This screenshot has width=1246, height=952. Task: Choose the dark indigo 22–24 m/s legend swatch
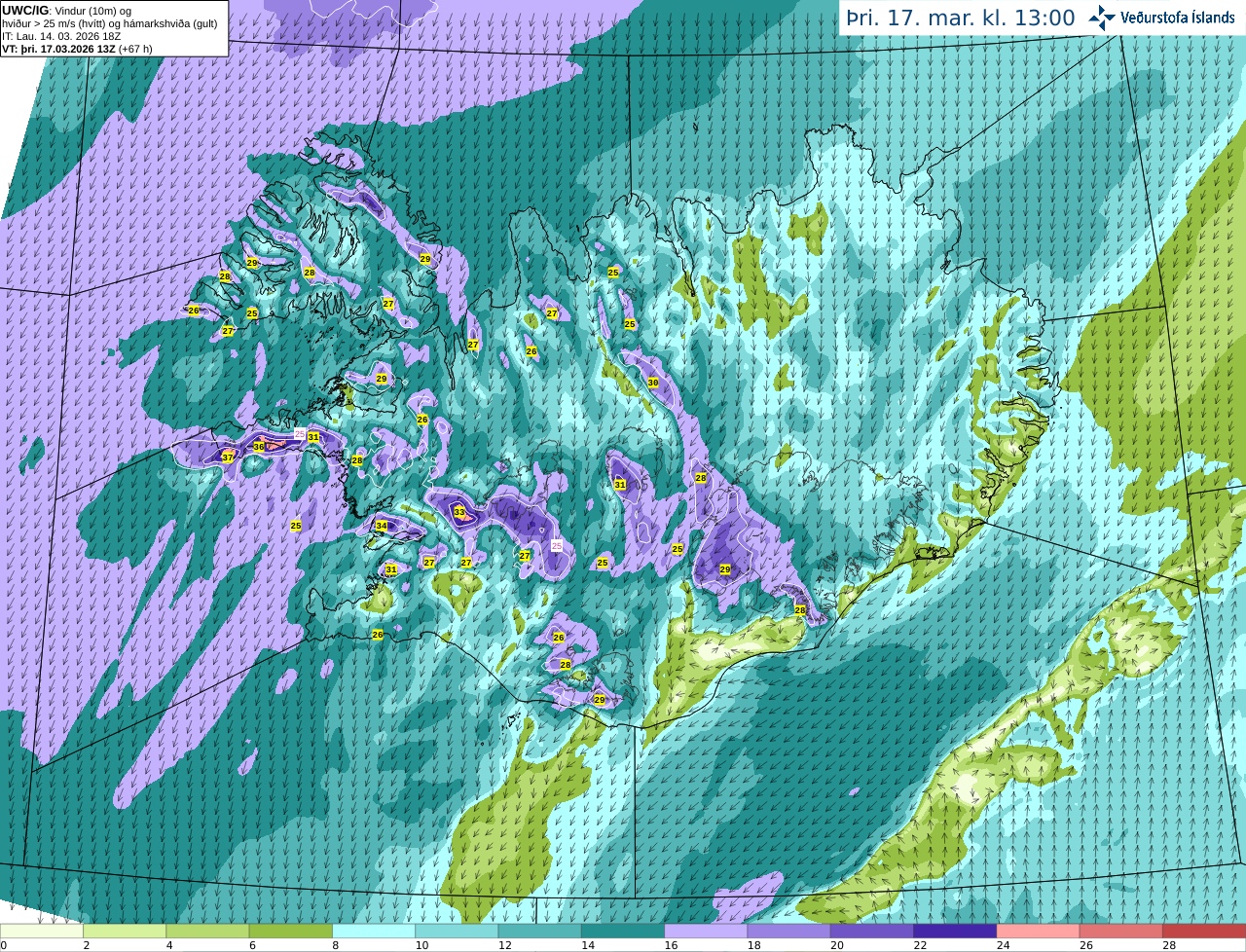tap(955, 932)
